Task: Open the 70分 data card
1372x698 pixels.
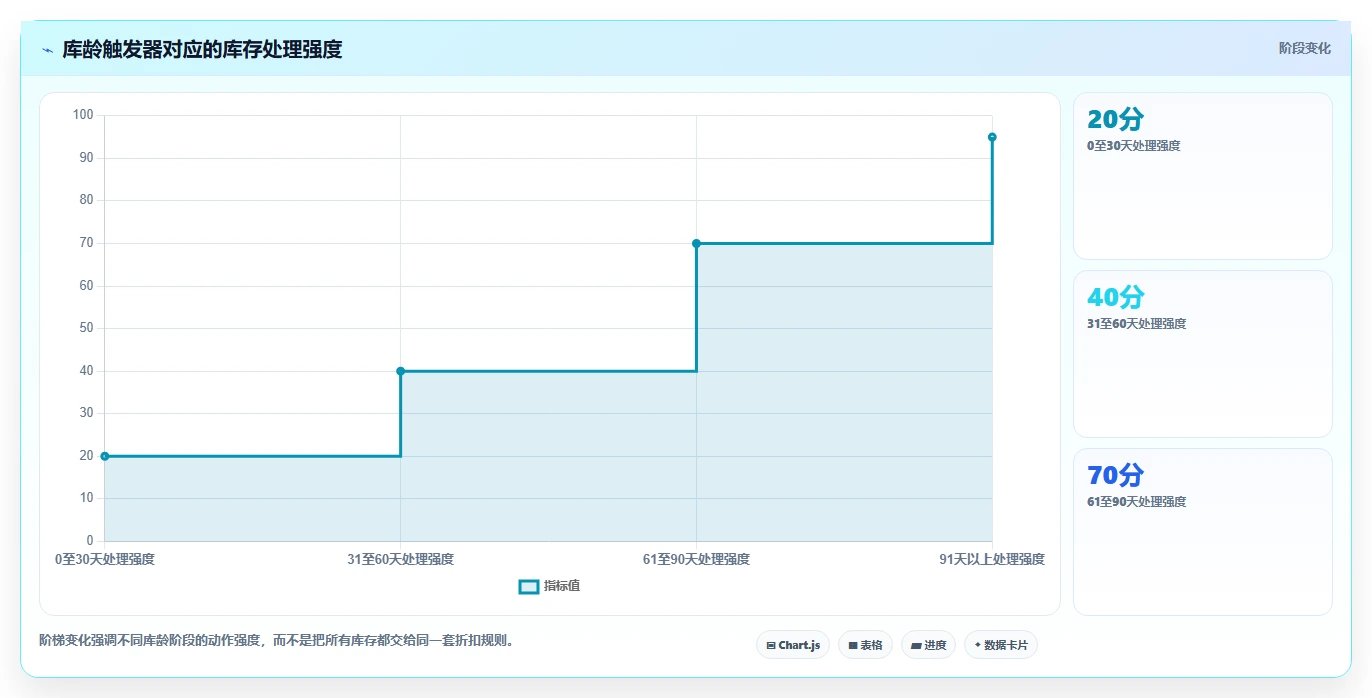Action: click(1202, 532)
